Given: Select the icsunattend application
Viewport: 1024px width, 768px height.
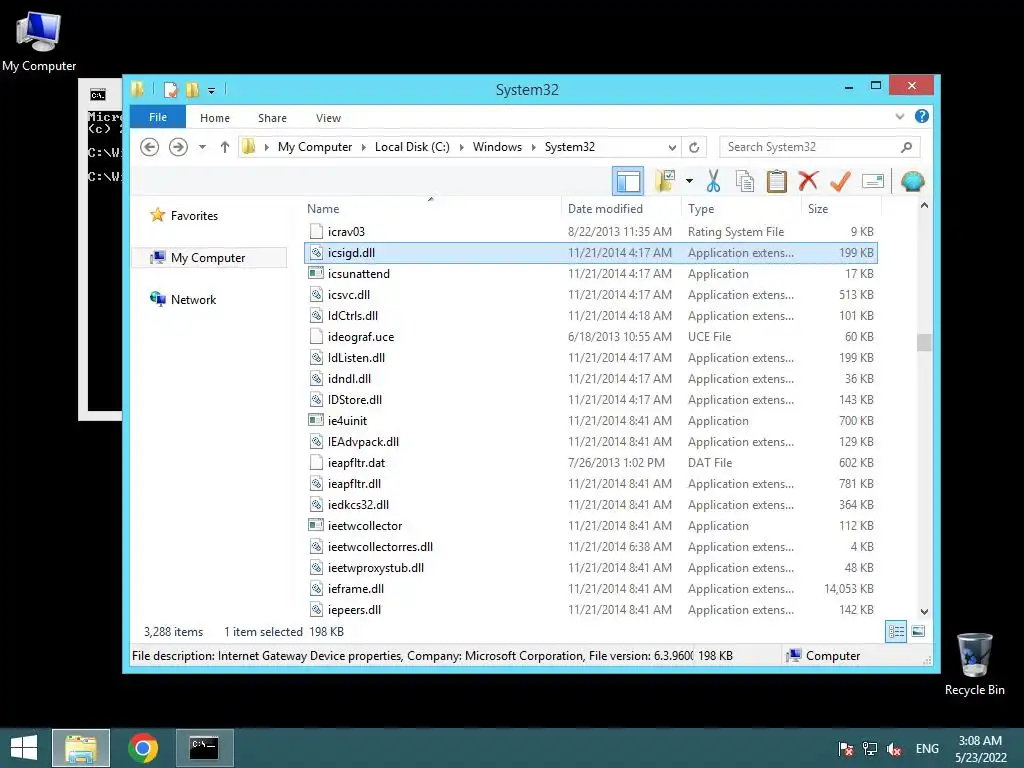Looking at the screenshot, I should (x=590, y=274).
